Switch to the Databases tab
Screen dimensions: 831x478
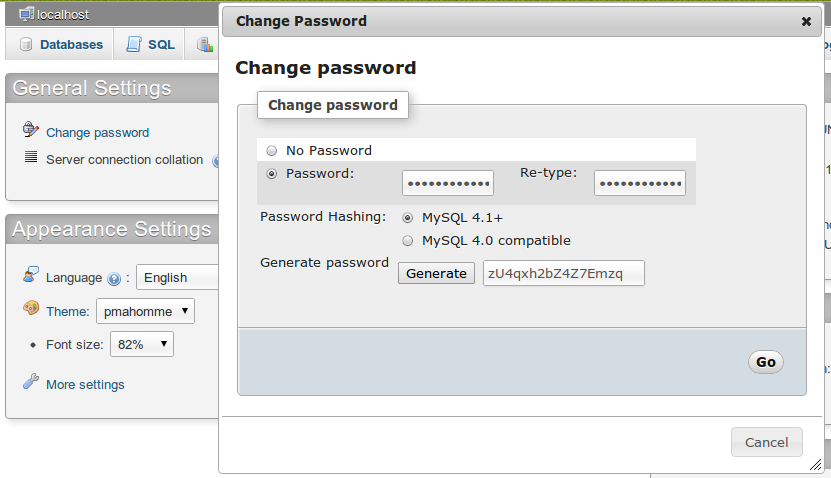(x=62, y=44)
